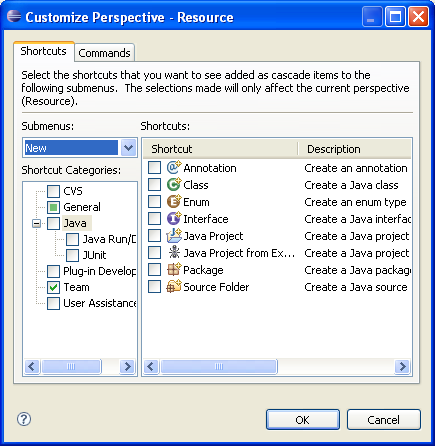Click the Annotation shortcut icon

174,167
